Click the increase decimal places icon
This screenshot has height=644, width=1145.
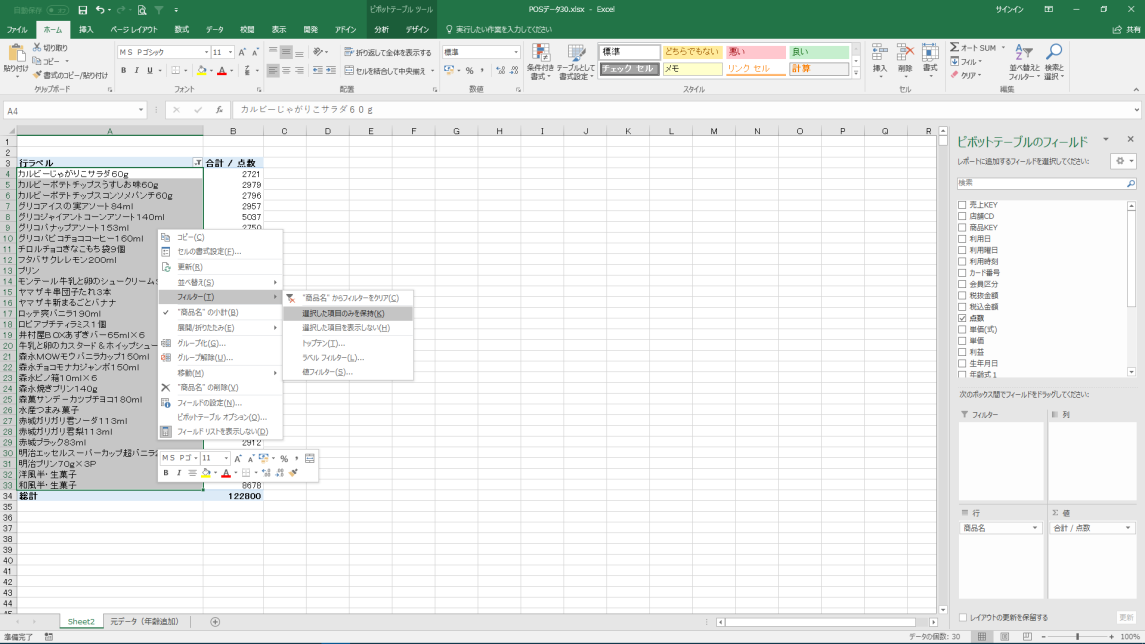point(500,71)
